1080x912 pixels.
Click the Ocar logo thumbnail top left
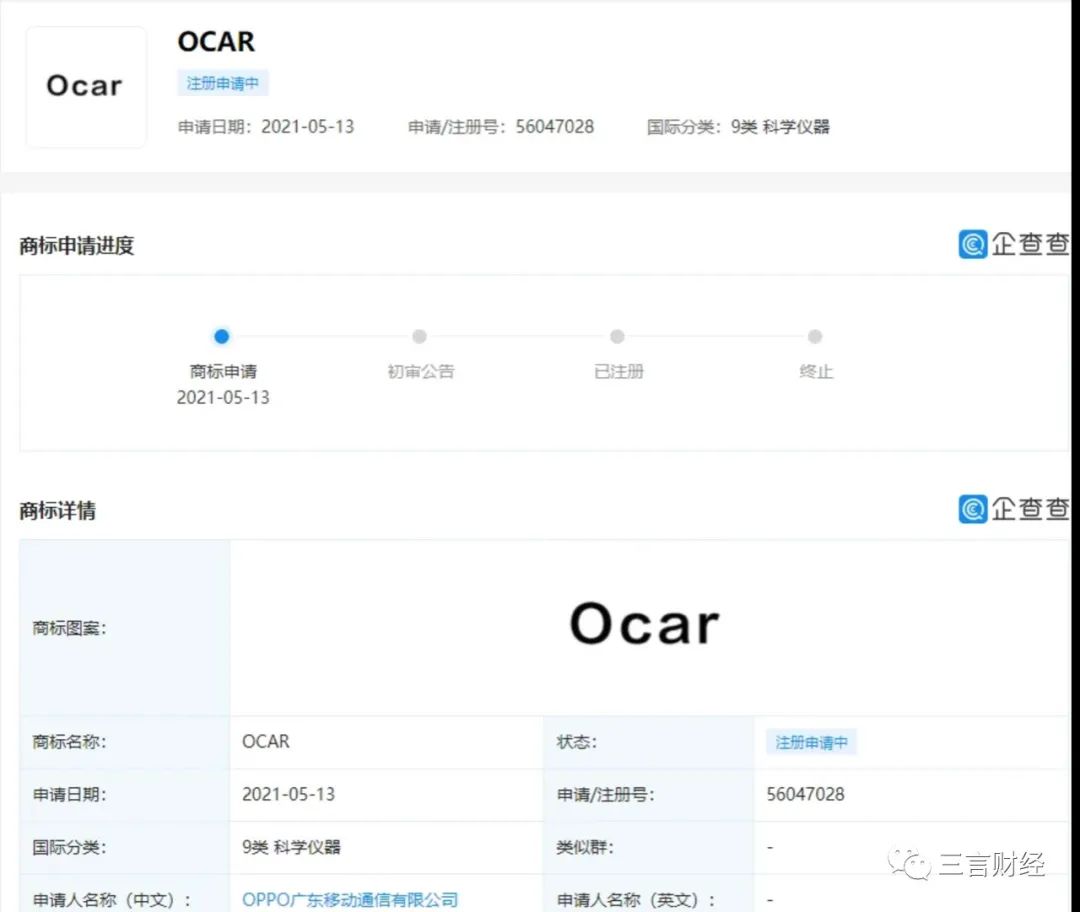click(x=85, y=86)
